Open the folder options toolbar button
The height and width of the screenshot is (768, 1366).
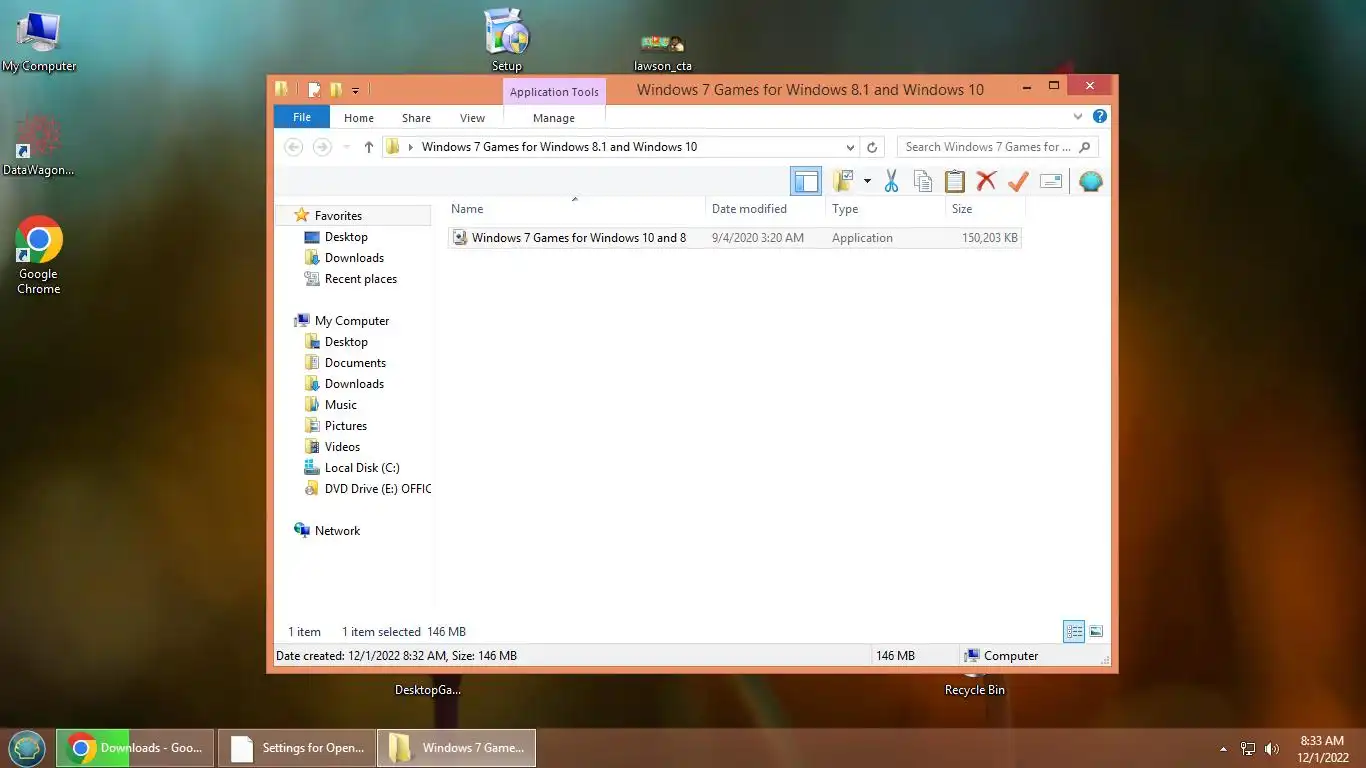[844, 181]
